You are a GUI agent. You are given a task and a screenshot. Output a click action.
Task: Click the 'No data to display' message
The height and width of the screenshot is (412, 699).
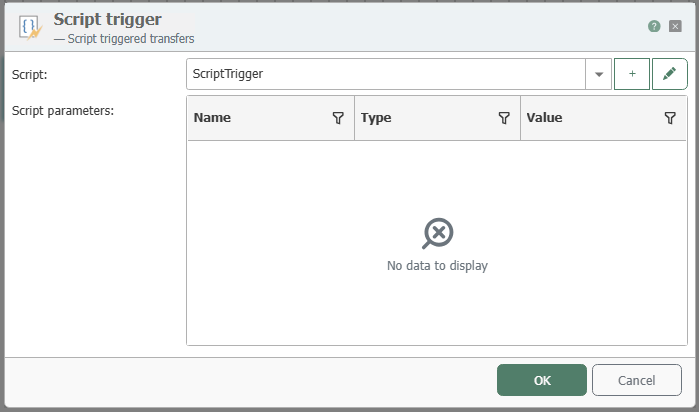pos(437,266)
